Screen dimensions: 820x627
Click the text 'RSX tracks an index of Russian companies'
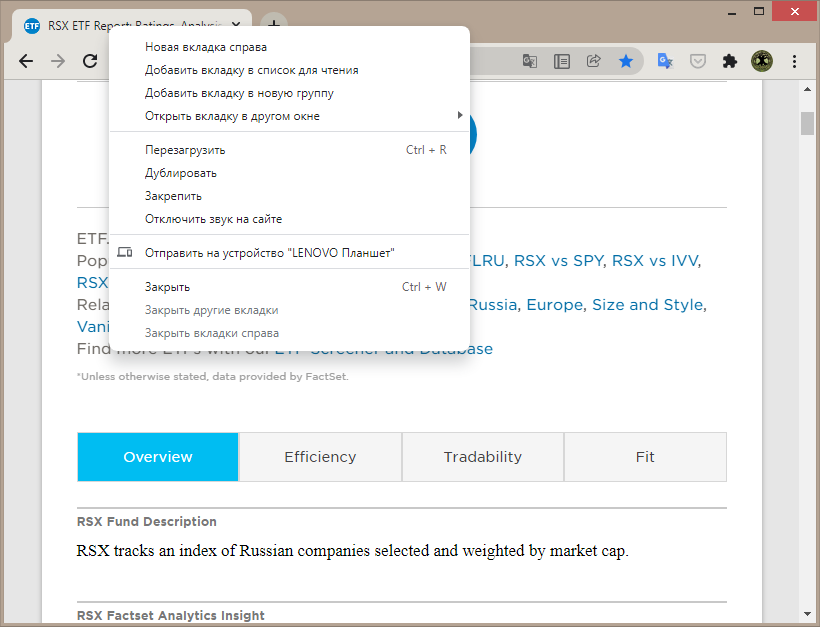click(x=223, y=551)
